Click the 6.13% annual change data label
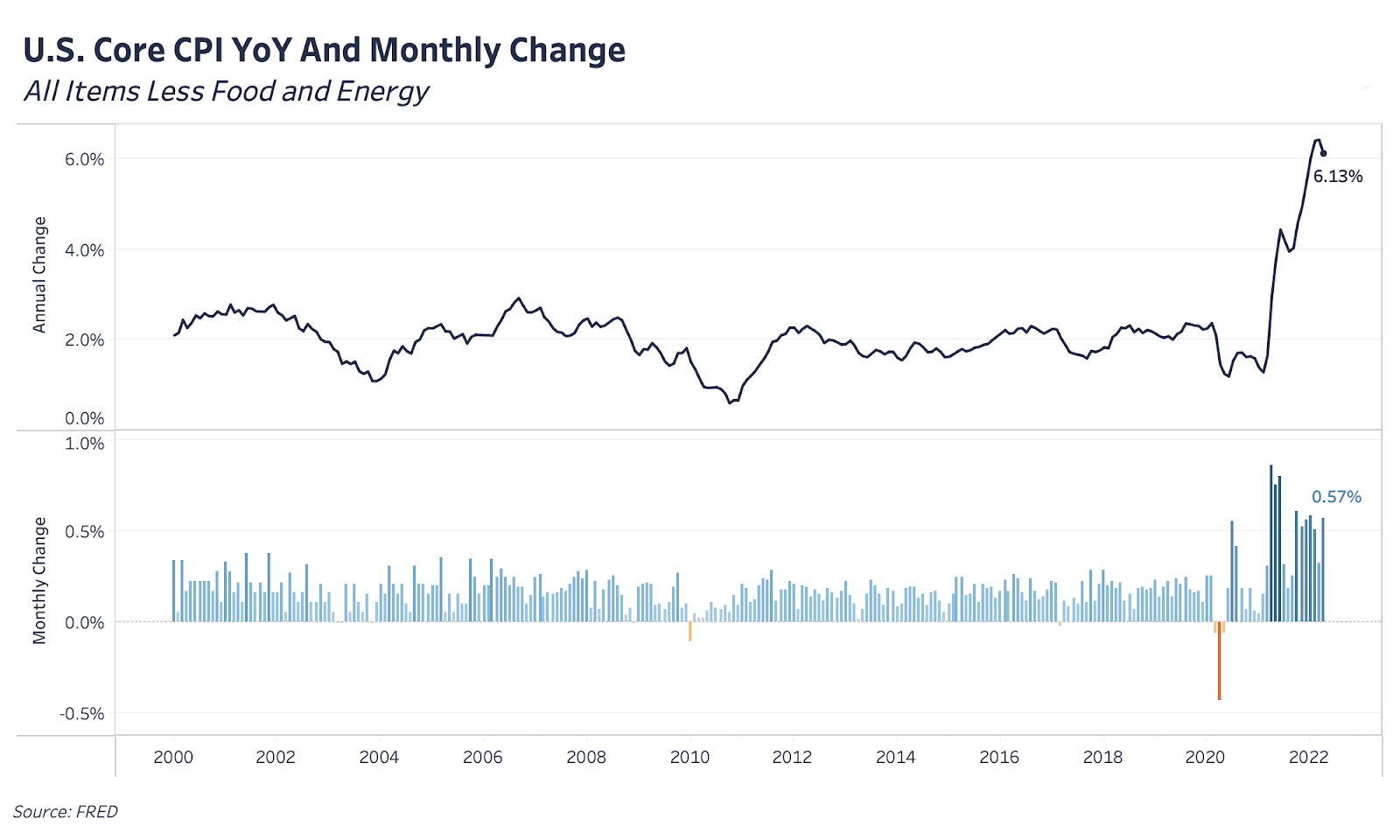1400x840 pixels. 1338,177
